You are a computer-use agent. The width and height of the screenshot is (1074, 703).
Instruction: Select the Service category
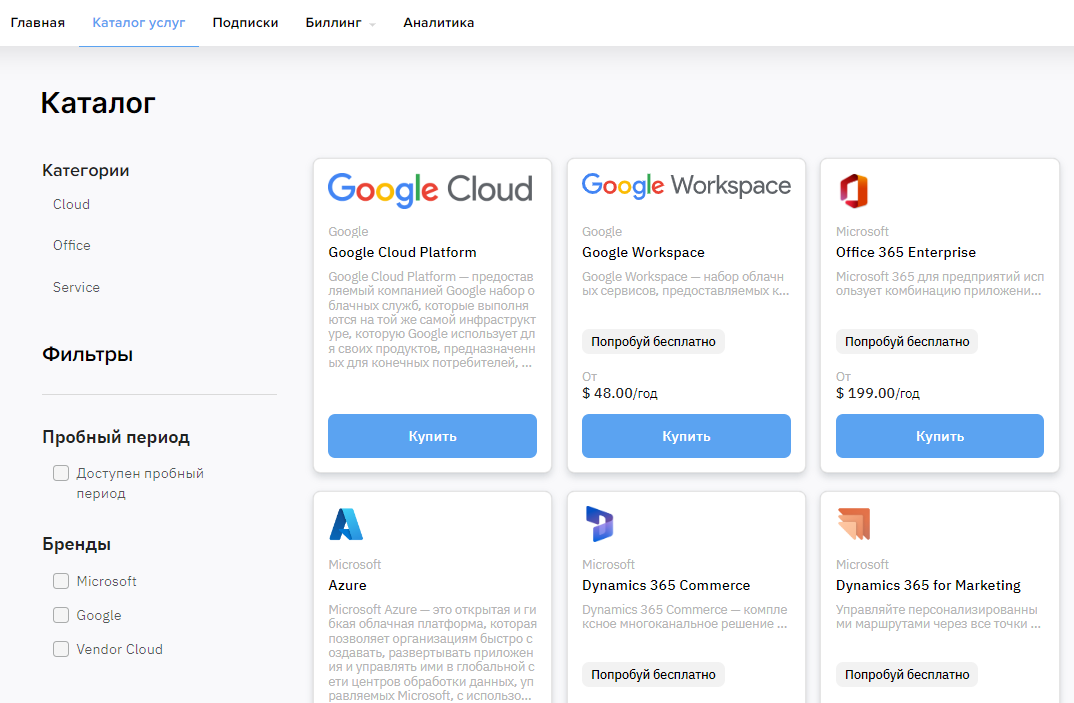click(76, 287)
